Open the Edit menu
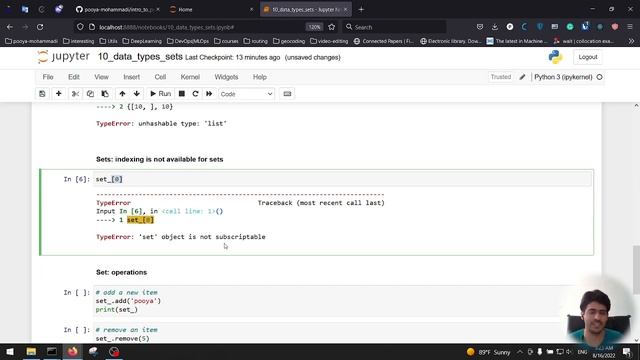The width and height of the screenshot is (640, 360). coord(74,77)
